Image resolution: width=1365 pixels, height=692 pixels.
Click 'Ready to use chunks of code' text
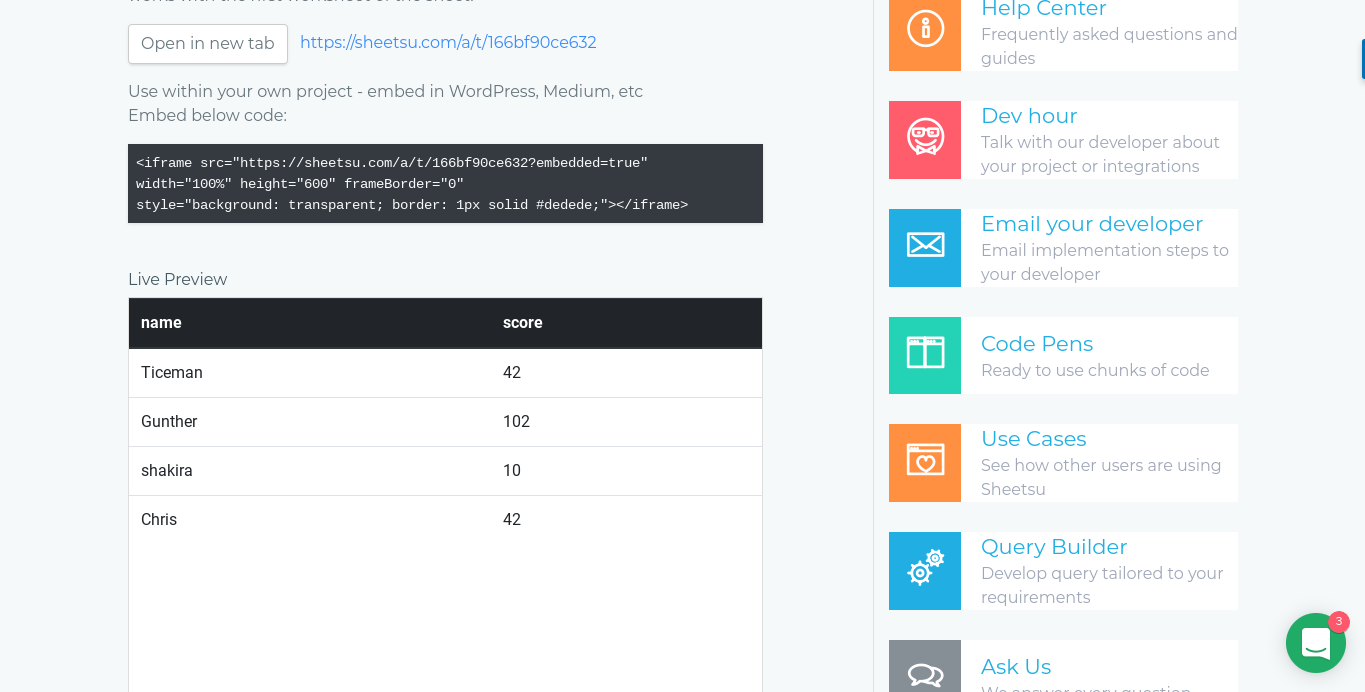1095,370
